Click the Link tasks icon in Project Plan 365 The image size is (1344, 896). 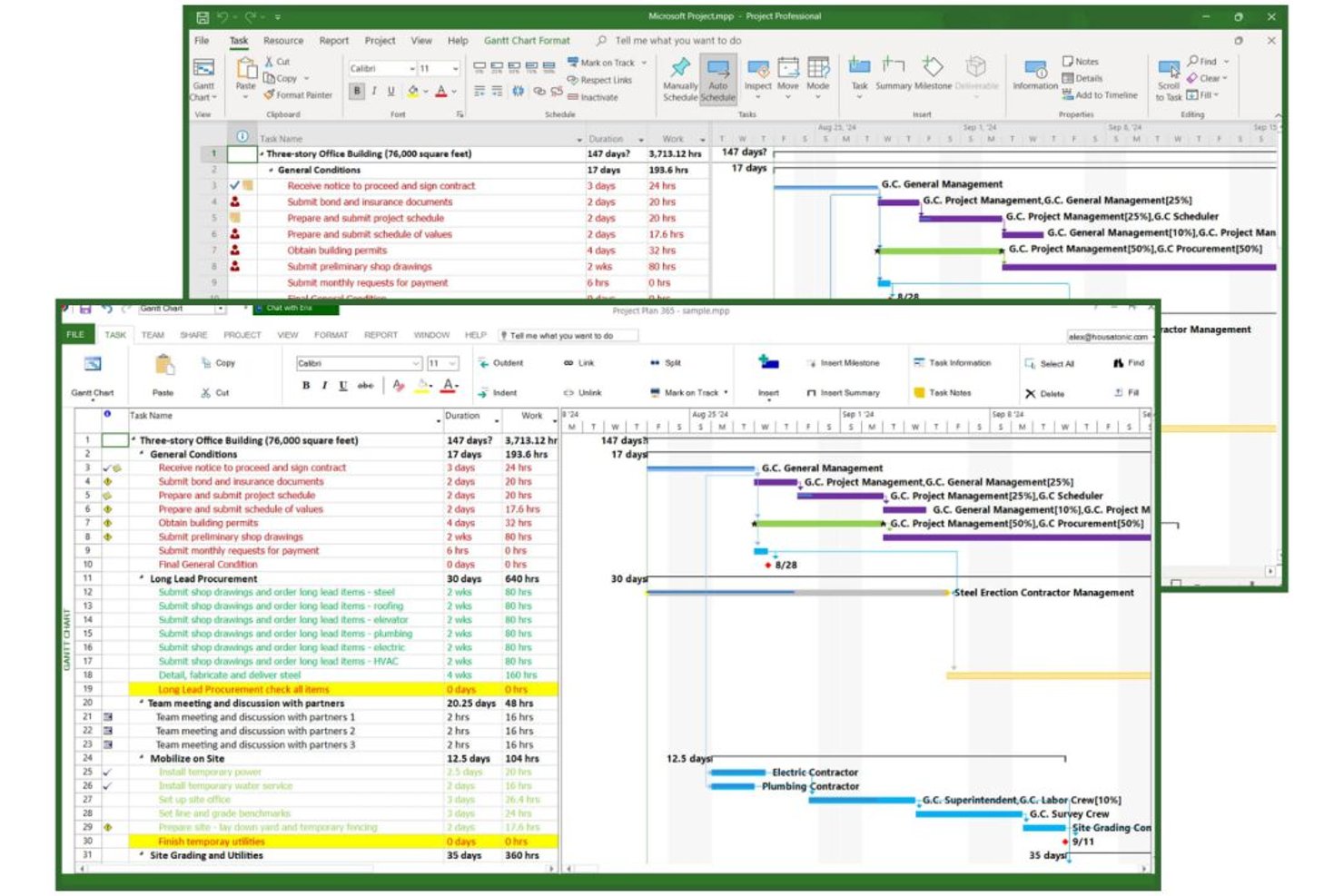pyautogui.click(x=568, y=363)
